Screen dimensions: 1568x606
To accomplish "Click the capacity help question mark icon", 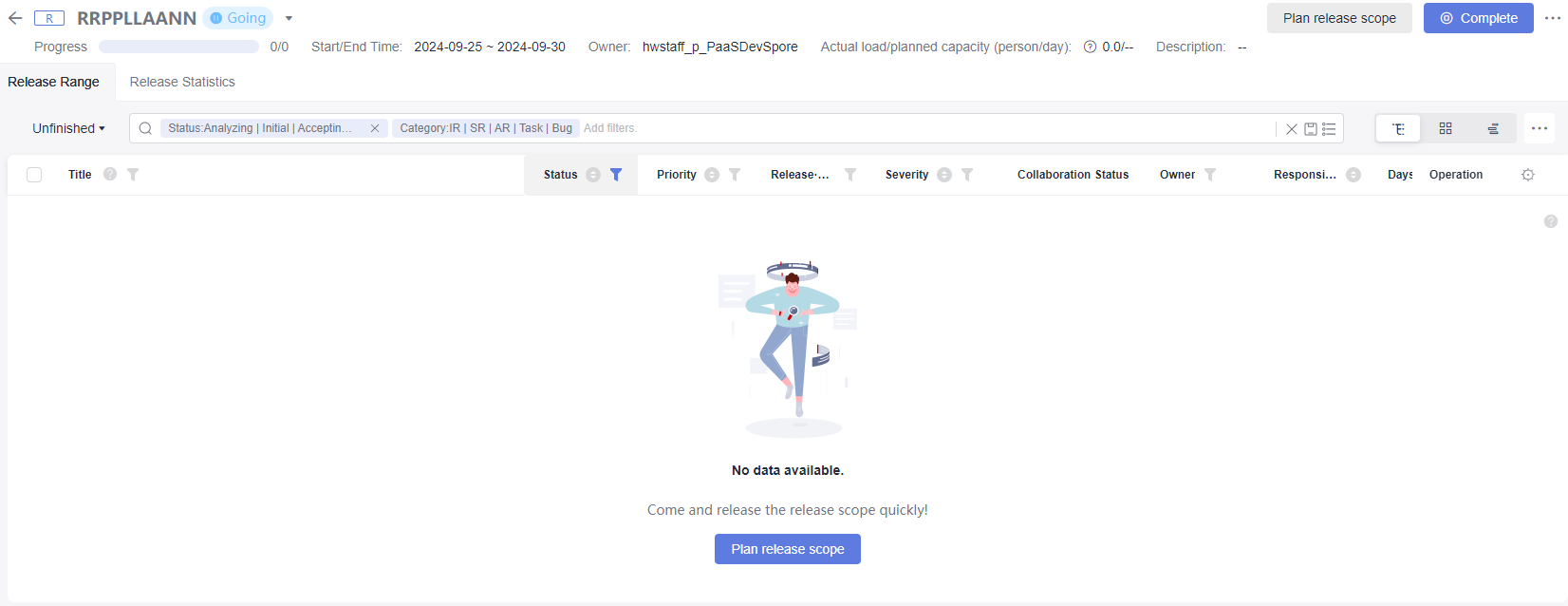I will click(1090, 47).
